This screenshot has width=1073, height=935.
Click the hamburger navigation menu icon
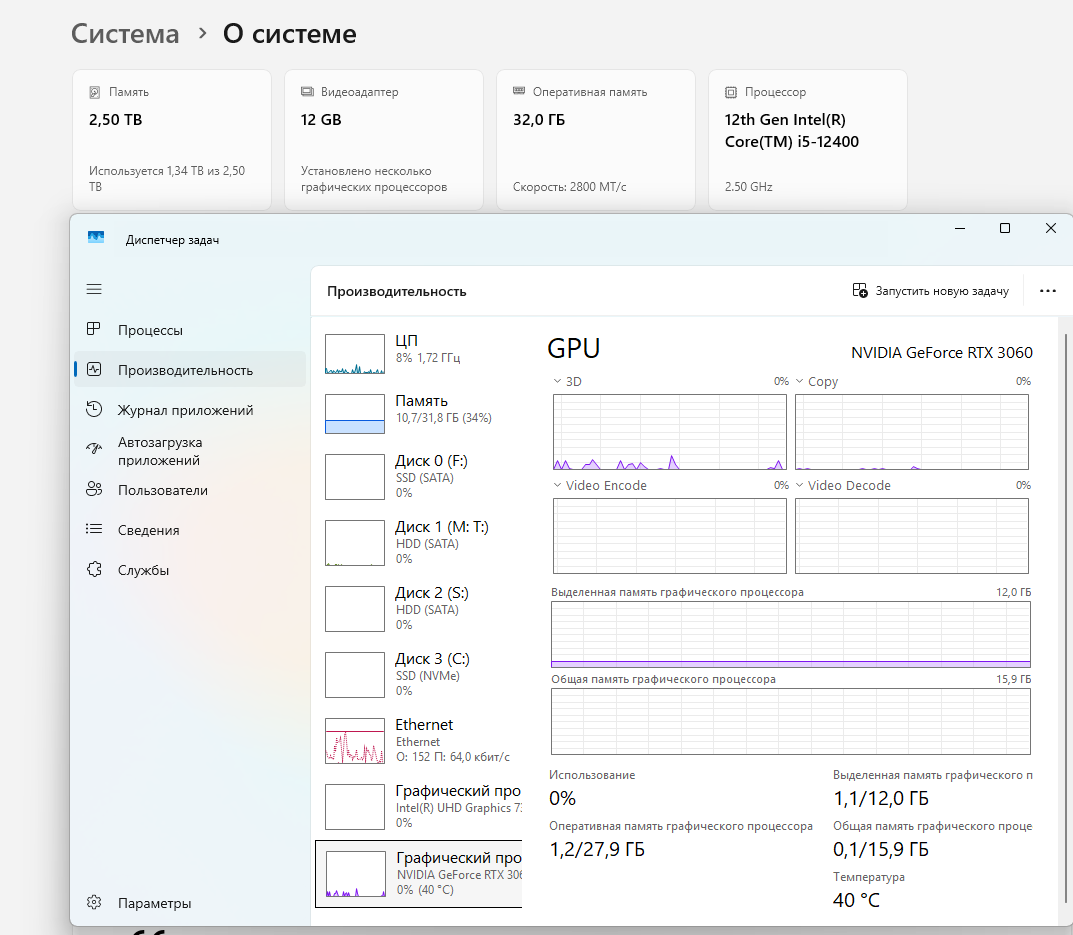point(94,289)
